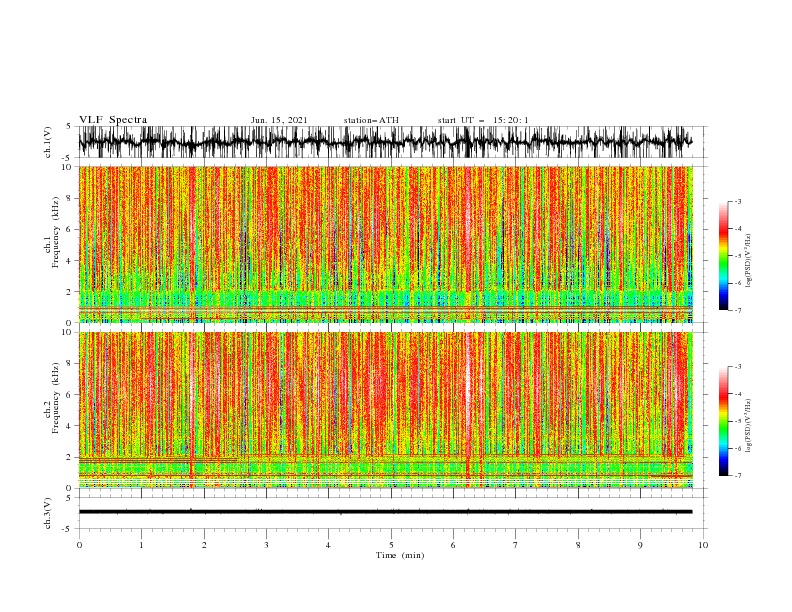Click the "-5" tick of the ch.3(V) axis
The height and width of the screenshot is (612, 792).
coord(68,529)
